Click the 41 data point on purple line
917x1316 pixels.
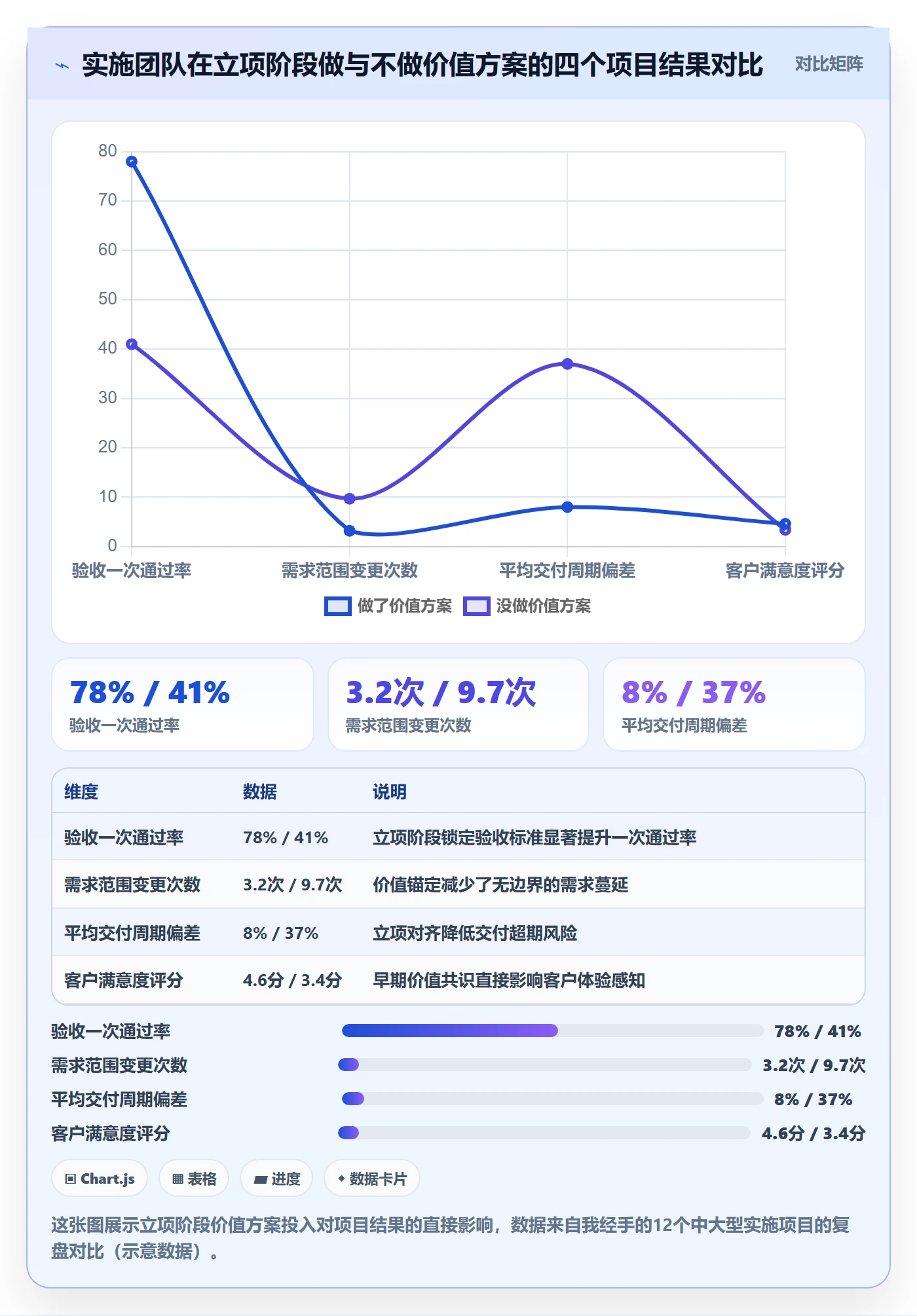tap(132, 344)
